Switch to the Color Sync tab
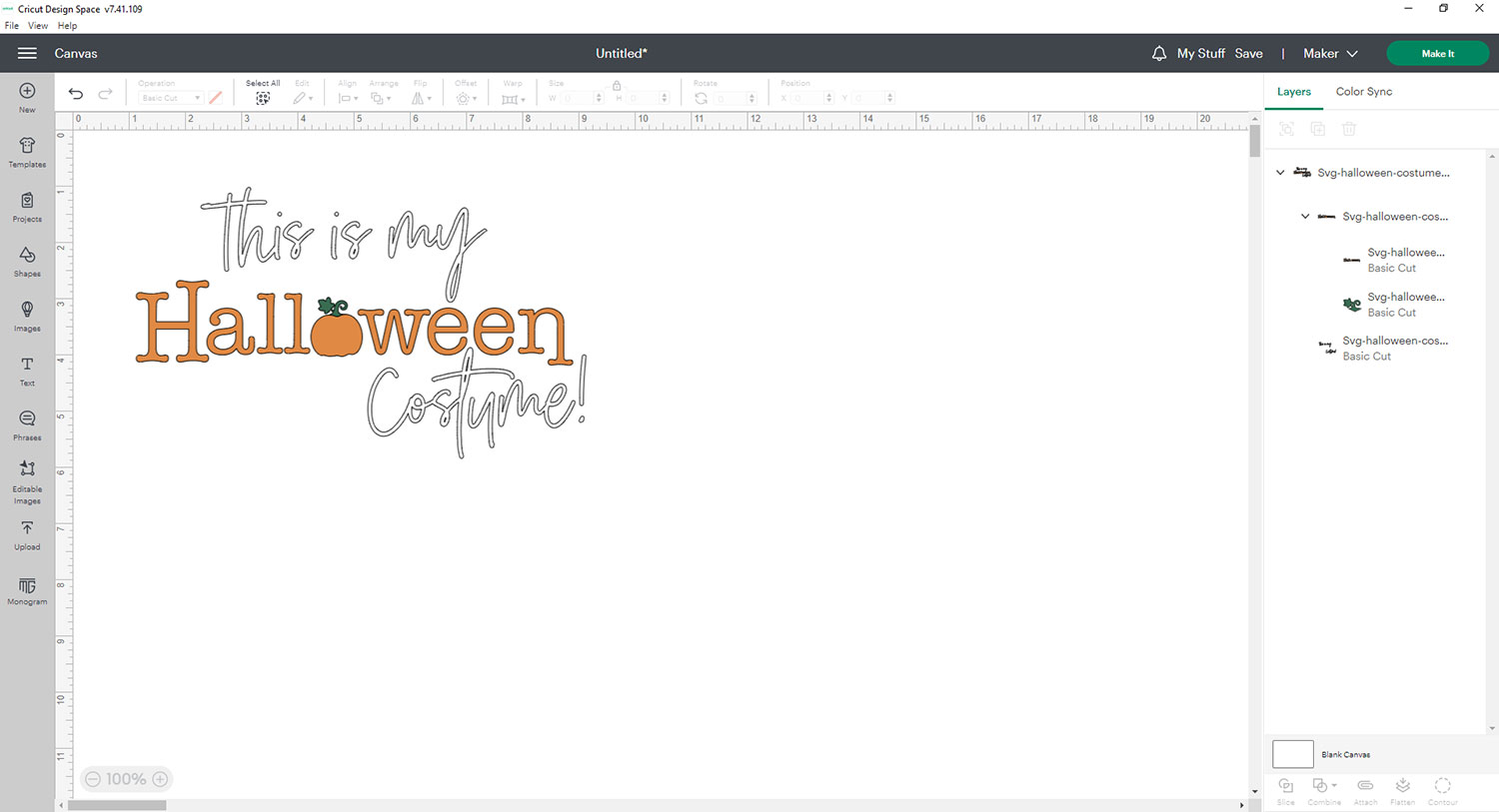 [1364, 92]
